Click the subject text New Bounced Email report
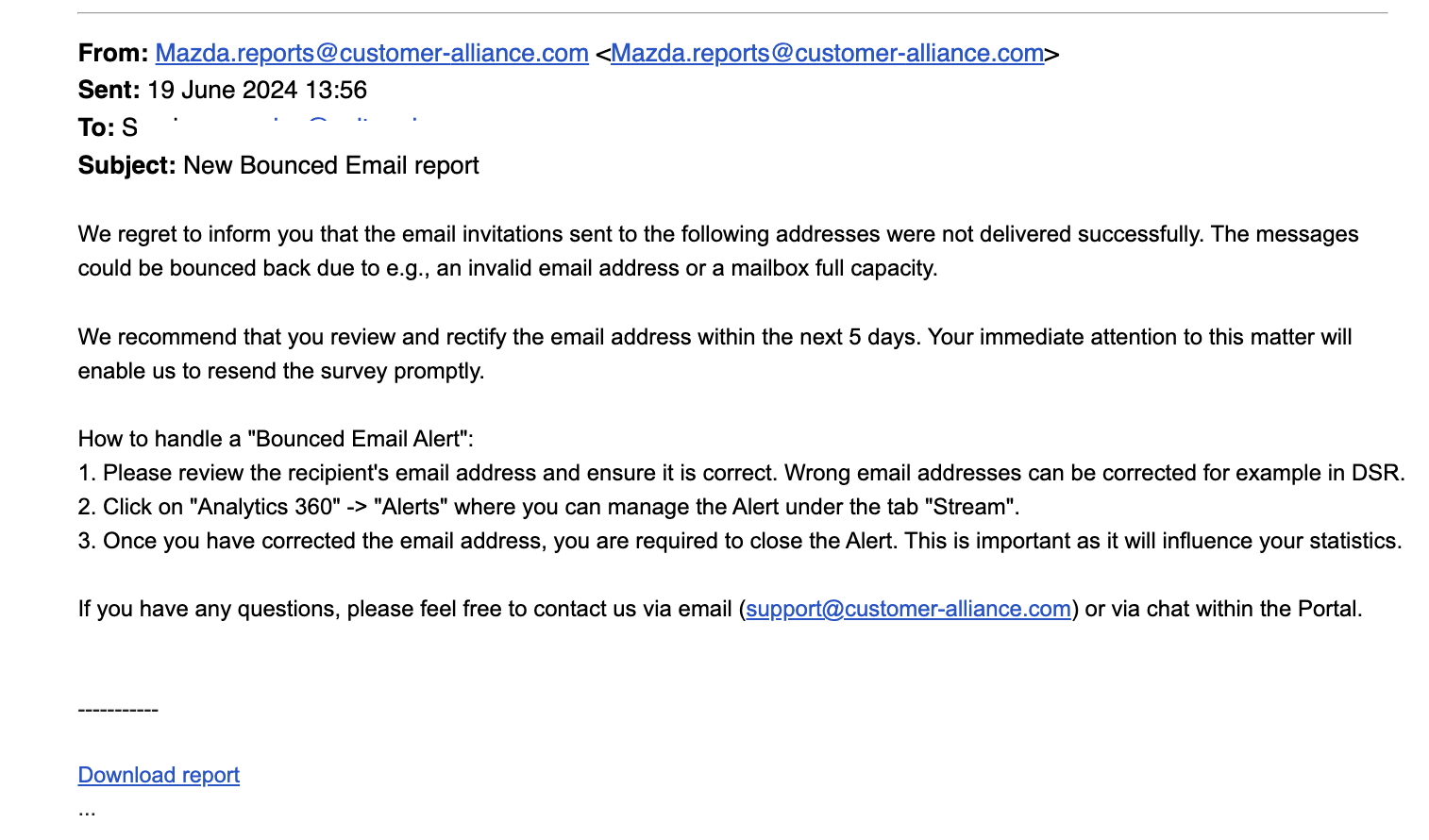This screenshot has width=1429, height=840. coord(331,165)
